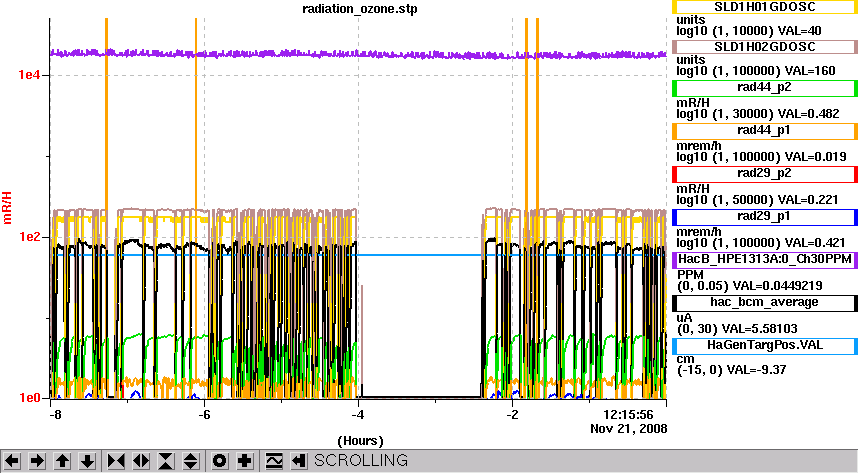
Task: Click the hourglass-shaped vertical zoom icon
Action: [x=166, y=461]
